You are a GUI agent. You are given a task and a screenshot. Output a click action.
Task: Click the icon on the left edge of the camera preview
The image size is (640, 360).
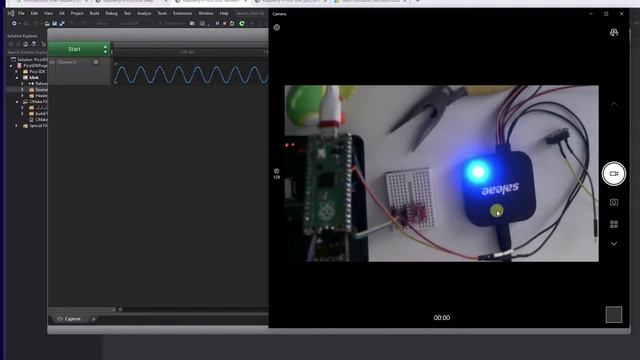pos(277,173)
